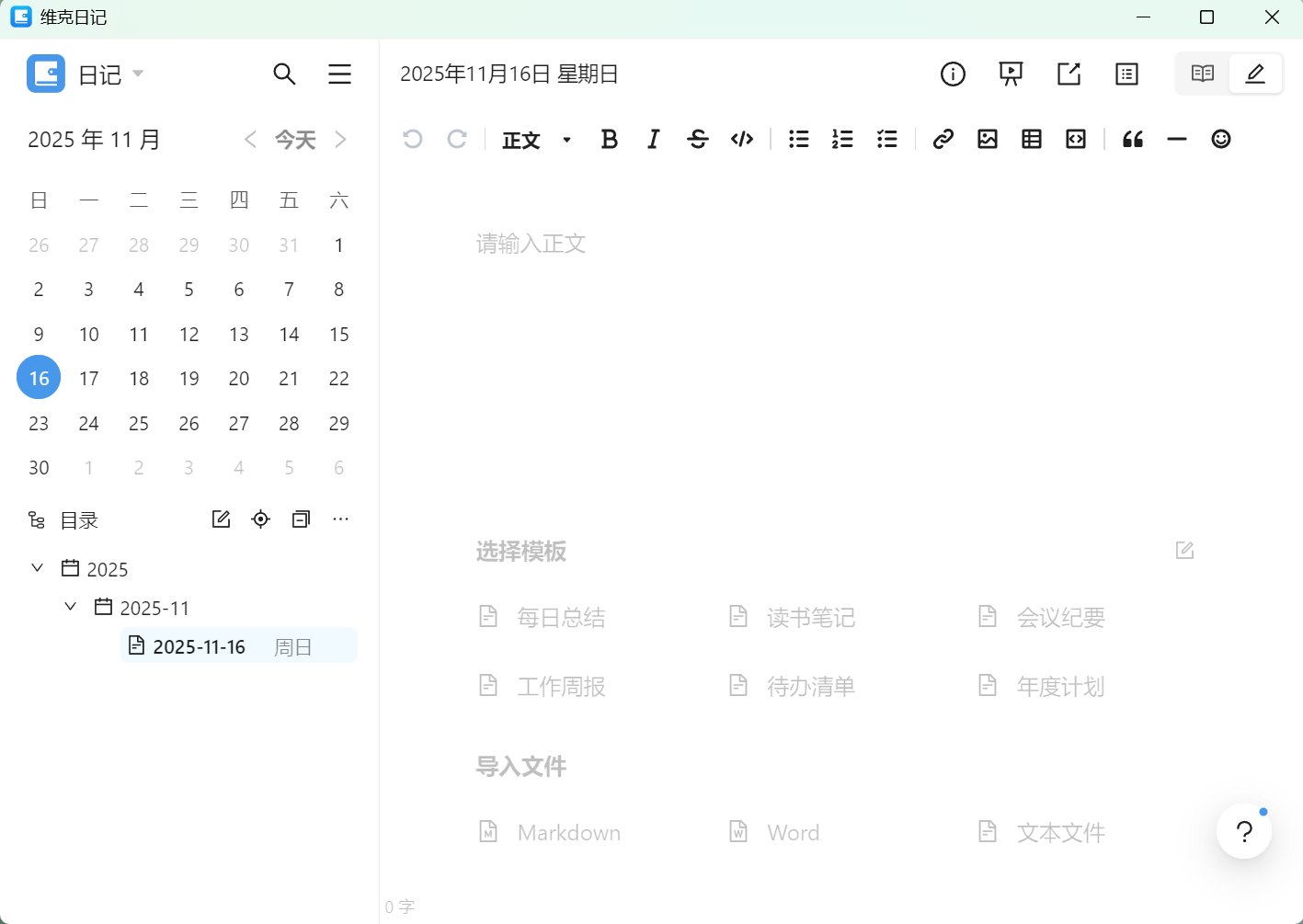Open the emoji picker
The width and height of the screenshot is (1303, 924).
click(x=1220, y=139)
